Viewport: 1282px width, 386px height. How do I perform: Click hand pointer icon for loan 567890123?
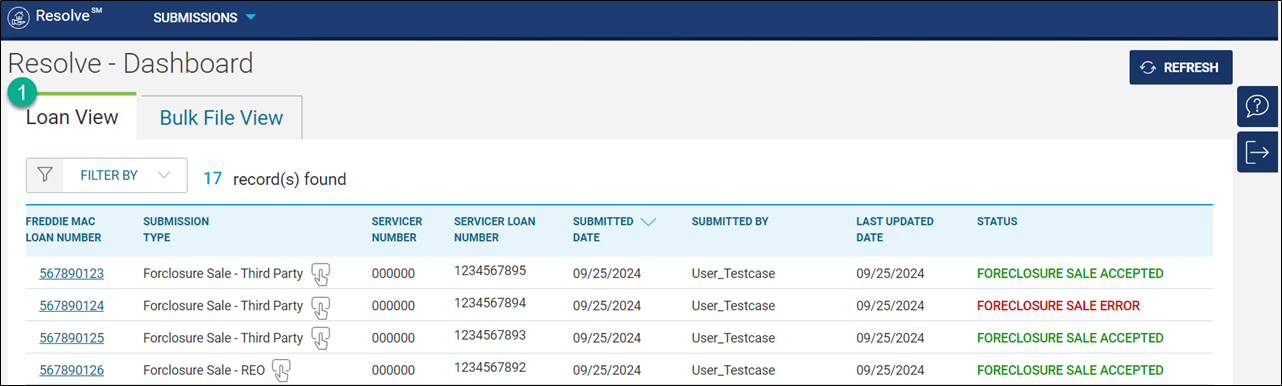pyautogui.click(x=321, y=273)
